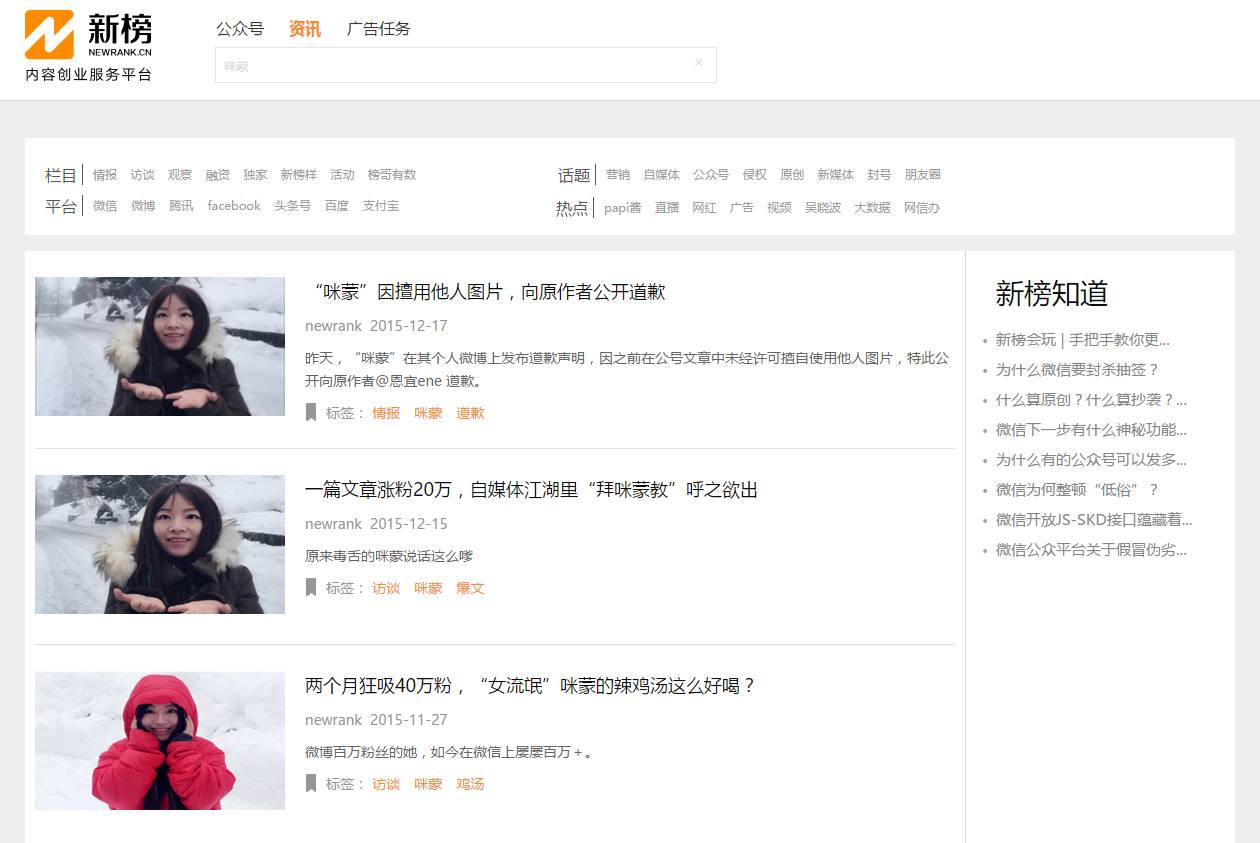Open the article “咪蒙”因擅用他人图片 headline
Screen dimensions: 1260x843
coord(485,292)
